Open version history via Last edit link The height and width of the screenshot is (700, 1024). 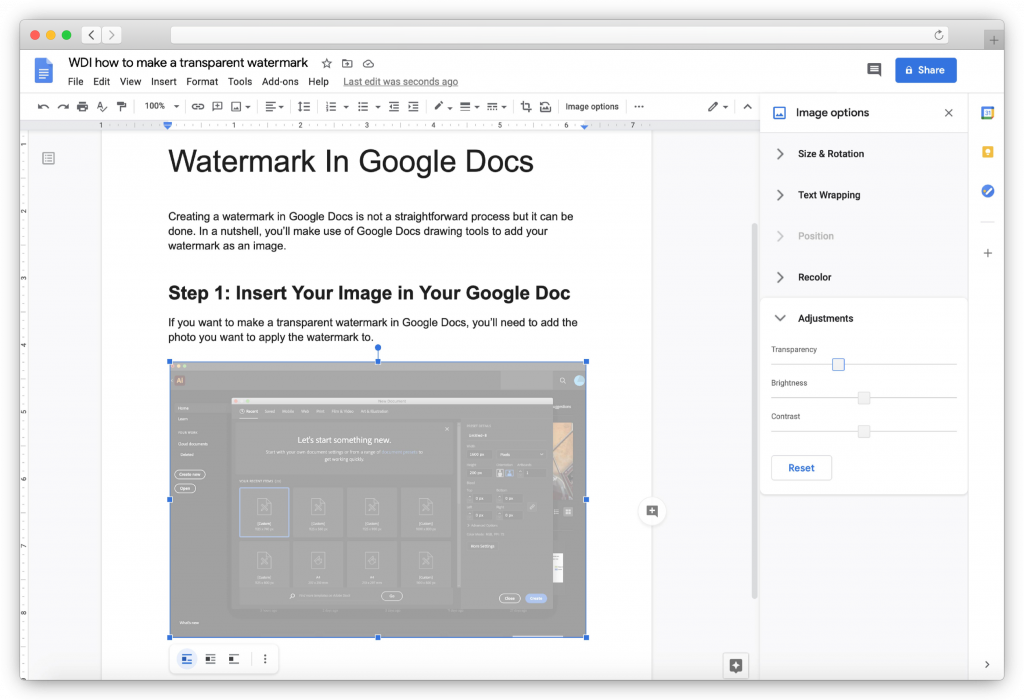coord(400,81)
